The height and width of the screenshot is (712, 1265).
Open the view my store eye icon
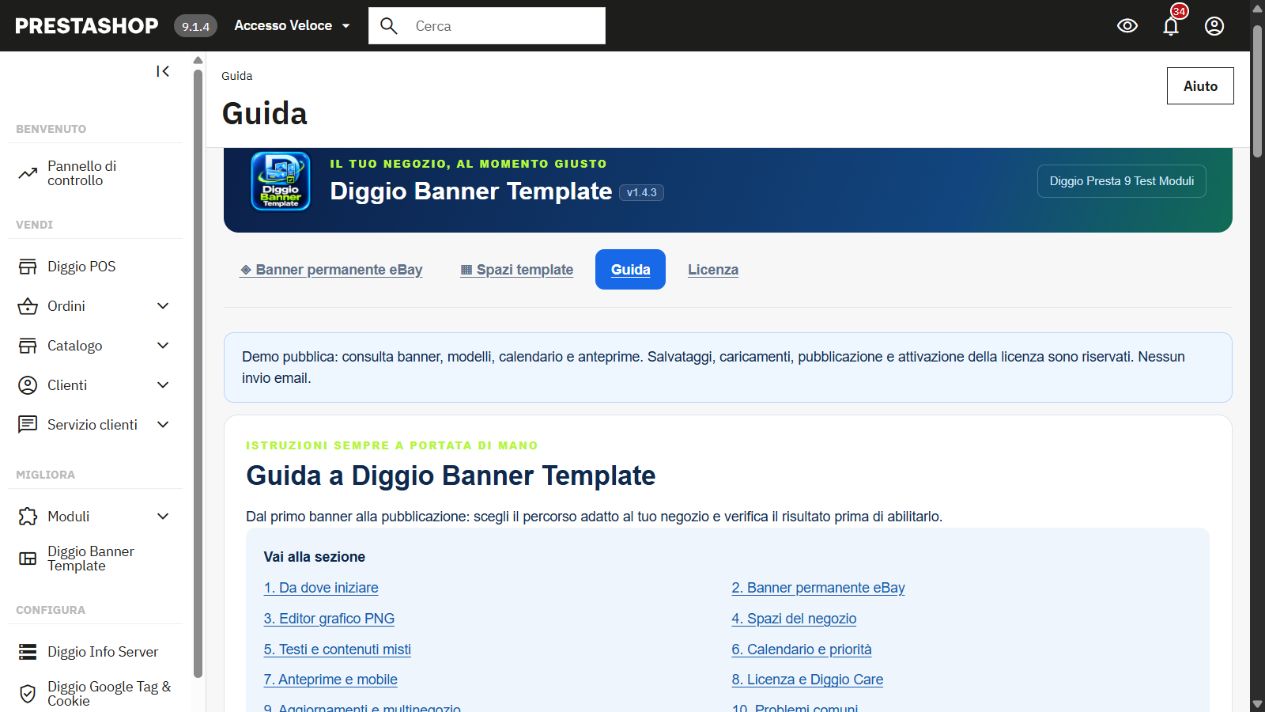[1127, 26]
